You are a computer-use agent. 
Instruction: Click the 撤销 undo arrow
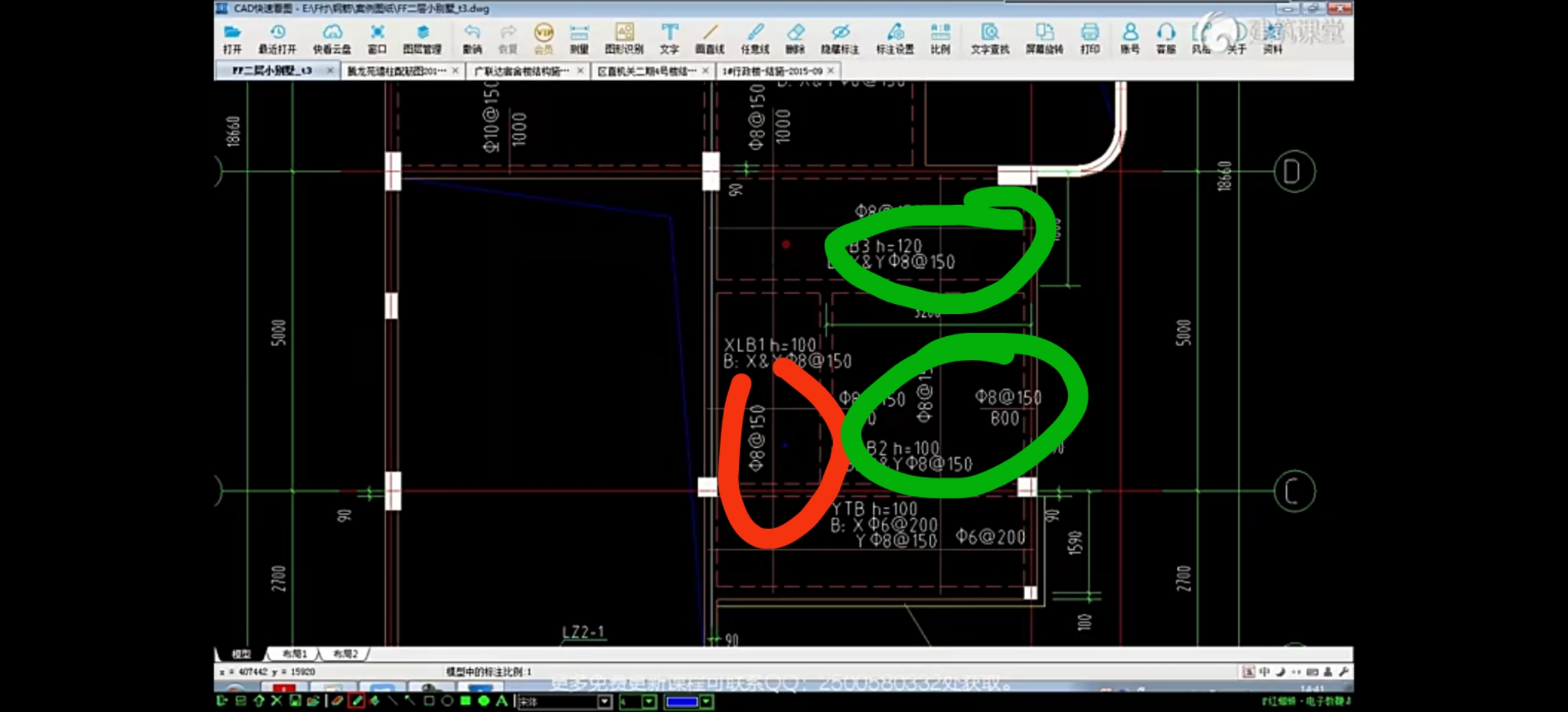(x=472, y=39)
